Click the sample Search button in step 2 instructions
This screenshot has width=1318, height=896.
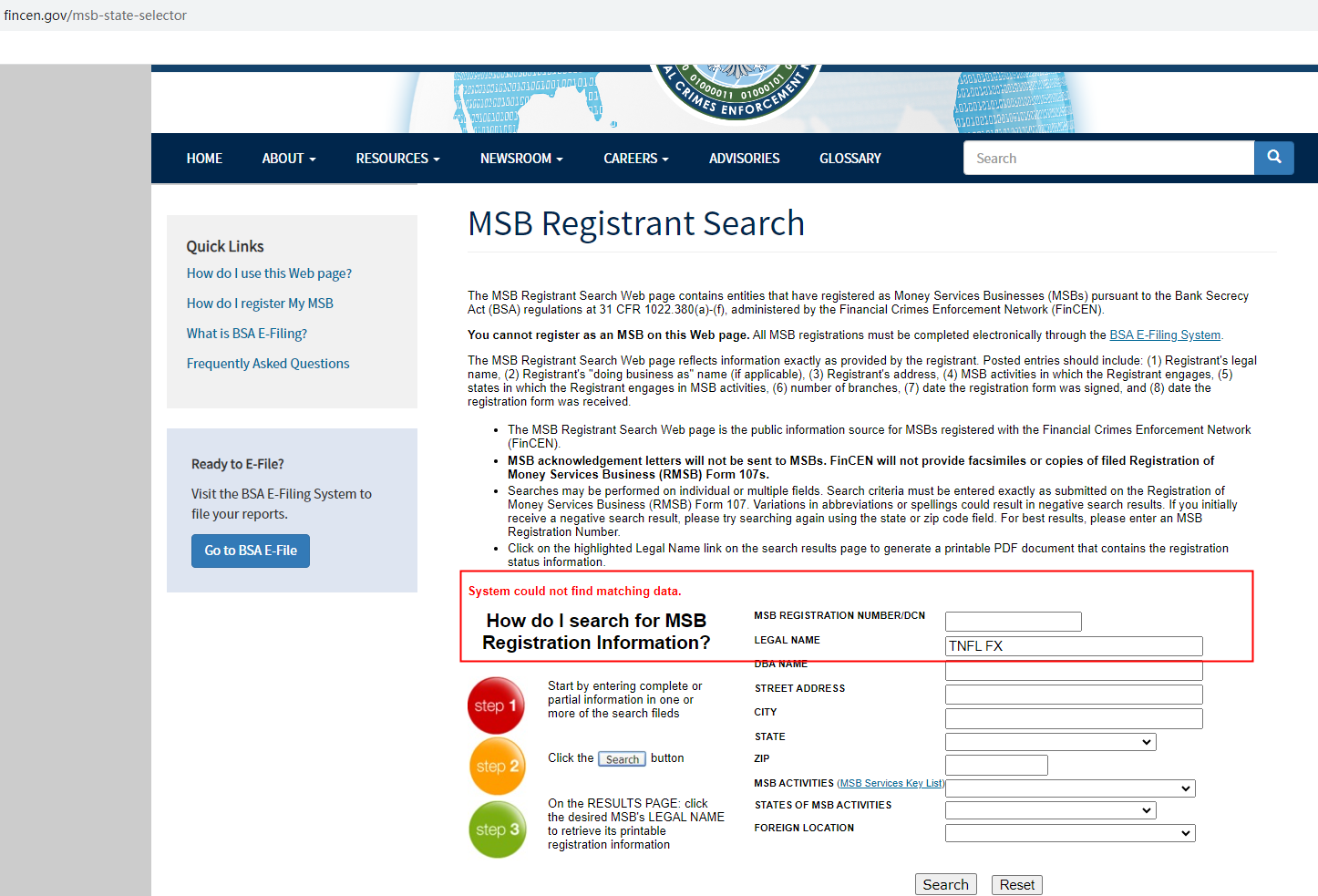[x=623, y=759]
